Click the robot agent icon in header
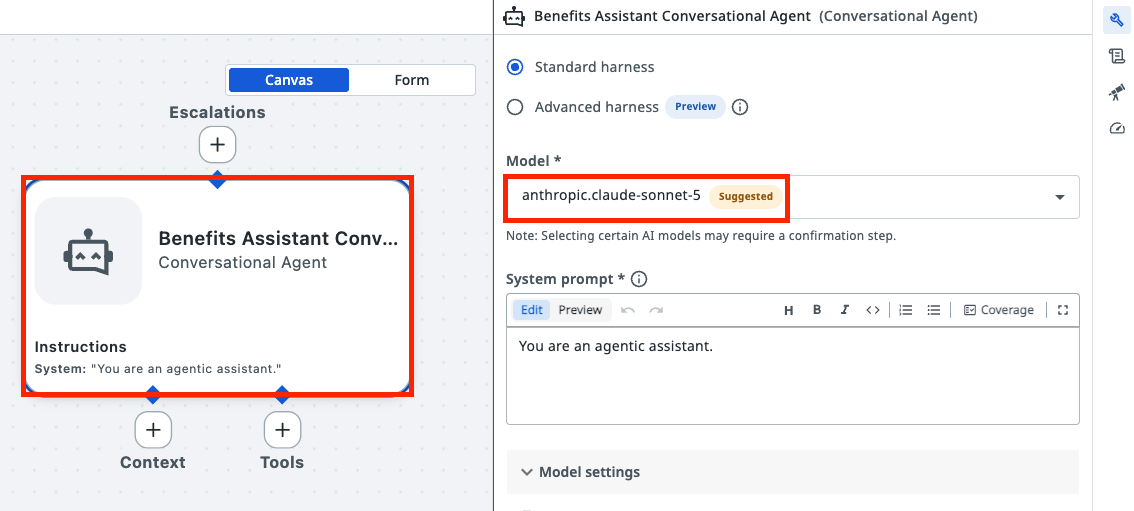The image size is (1134, 511). pyautogui.click(x=513, y=16)
